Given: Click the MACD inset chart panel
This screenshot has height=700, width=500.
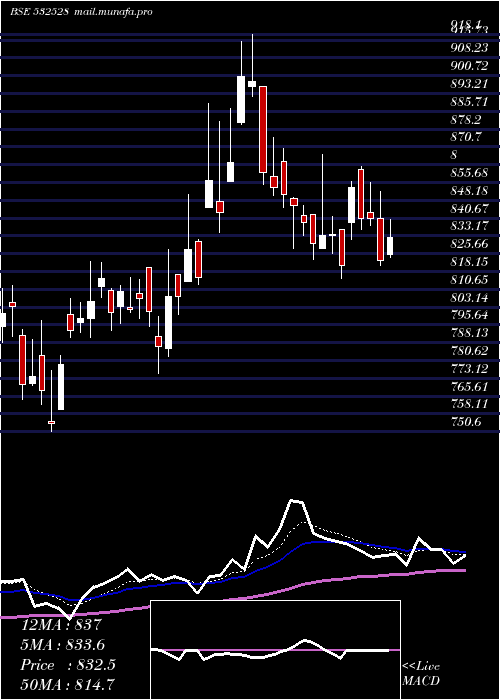Looking at the screenshot, I should point(275,650).
